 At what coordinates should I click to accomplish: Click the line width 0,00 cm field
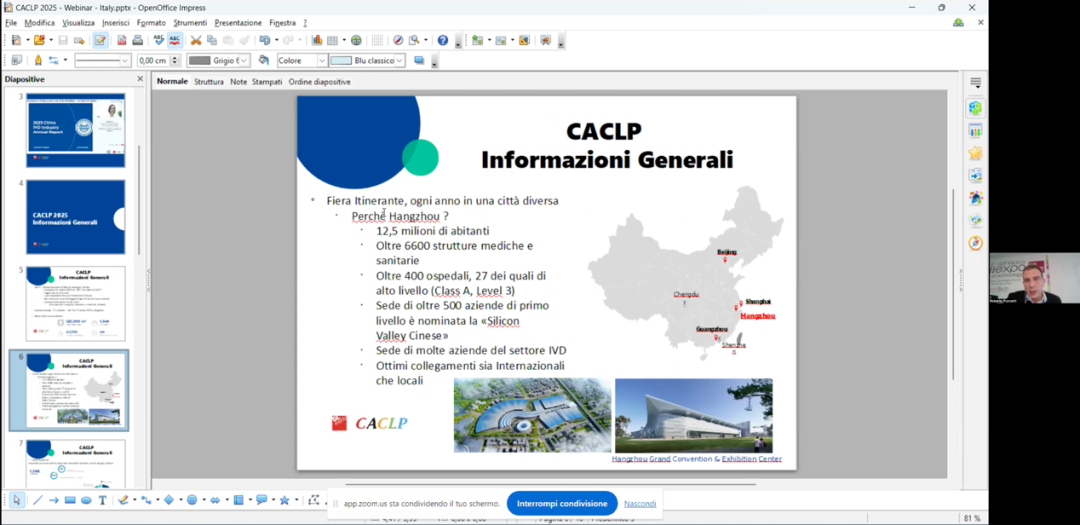coord(153,61)
